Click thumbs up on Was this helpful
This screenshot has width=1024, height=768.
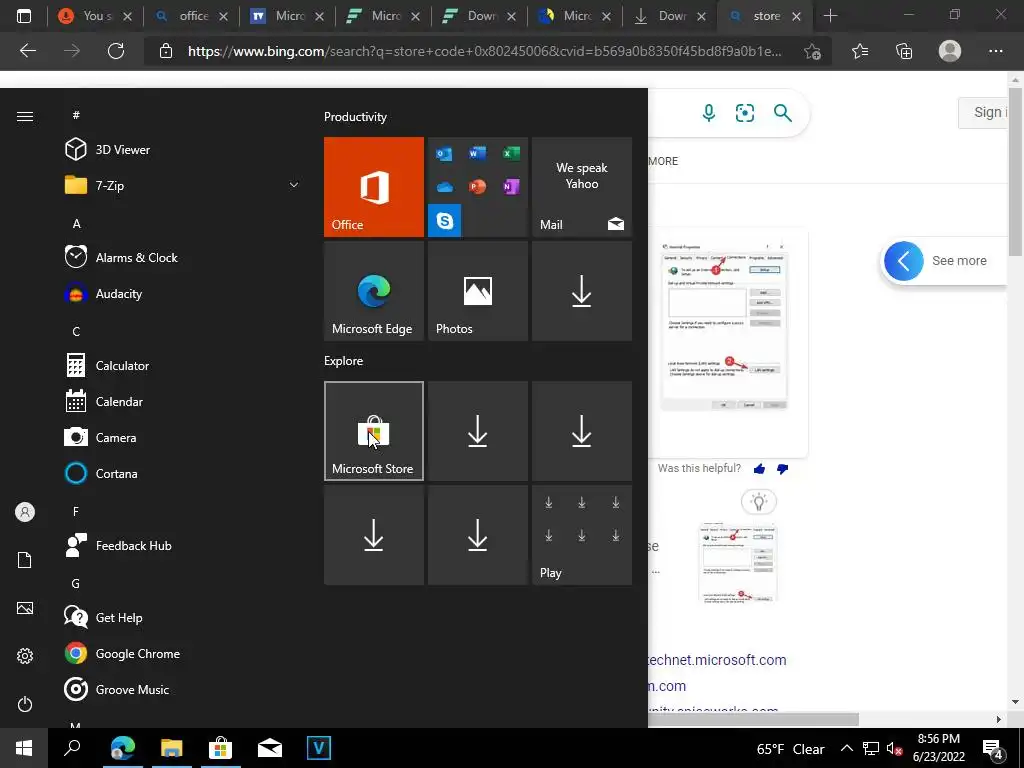click(x=759, y=469)
